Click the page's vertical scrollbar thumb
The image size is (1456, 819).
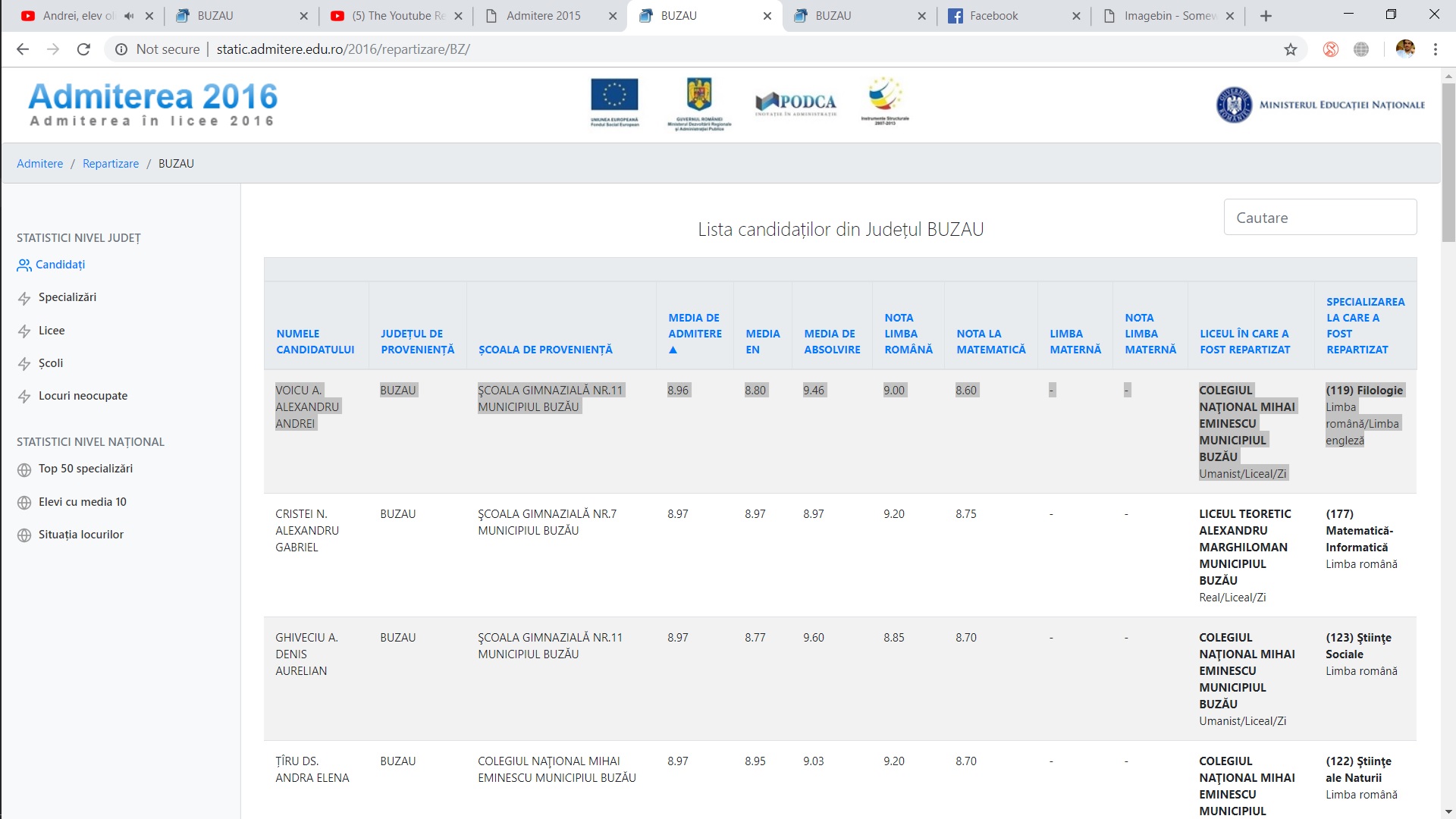1448,163
